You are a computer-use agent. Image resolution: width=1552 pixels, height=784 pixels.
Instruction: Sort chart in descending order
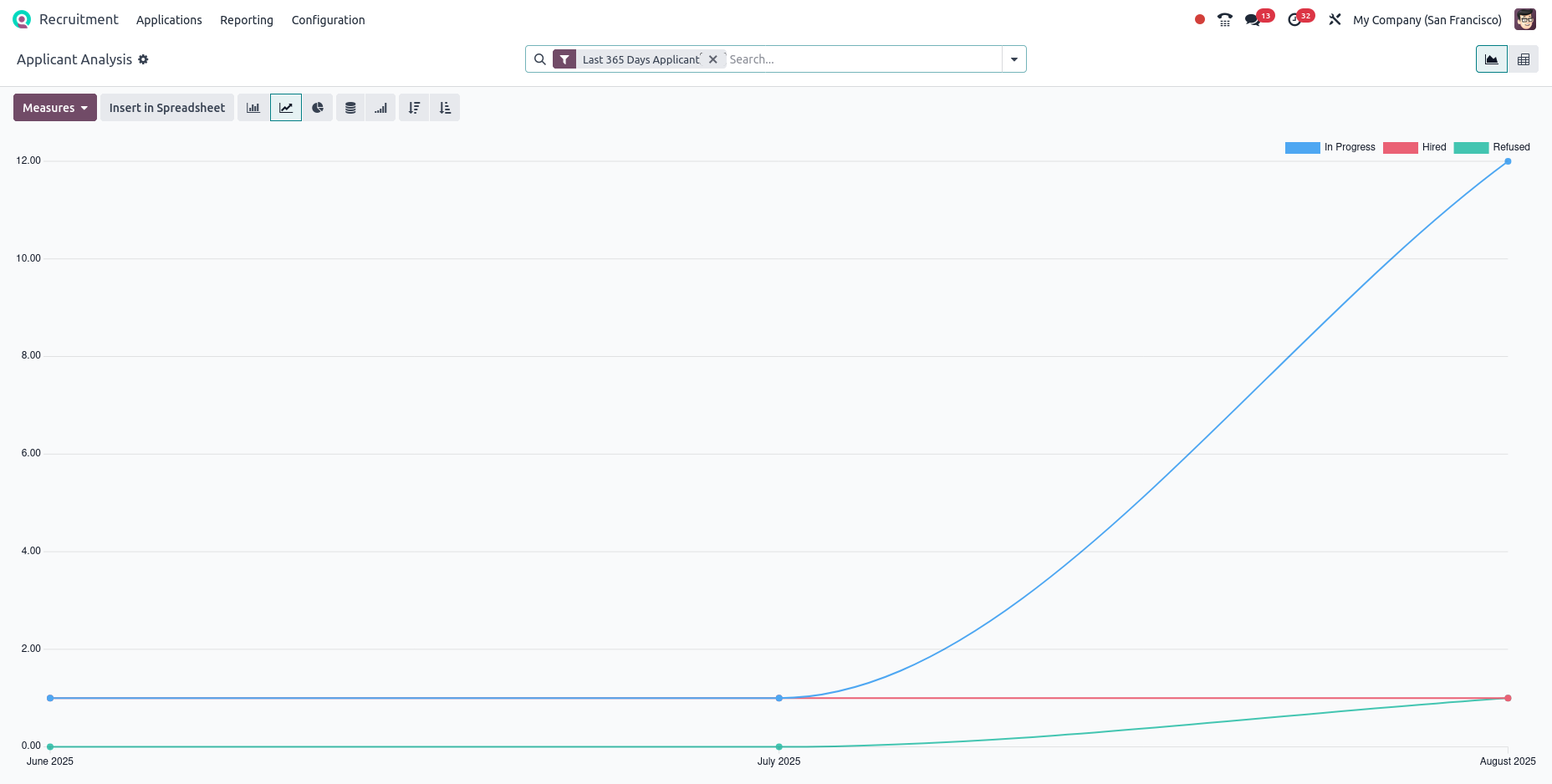point(414,108)
